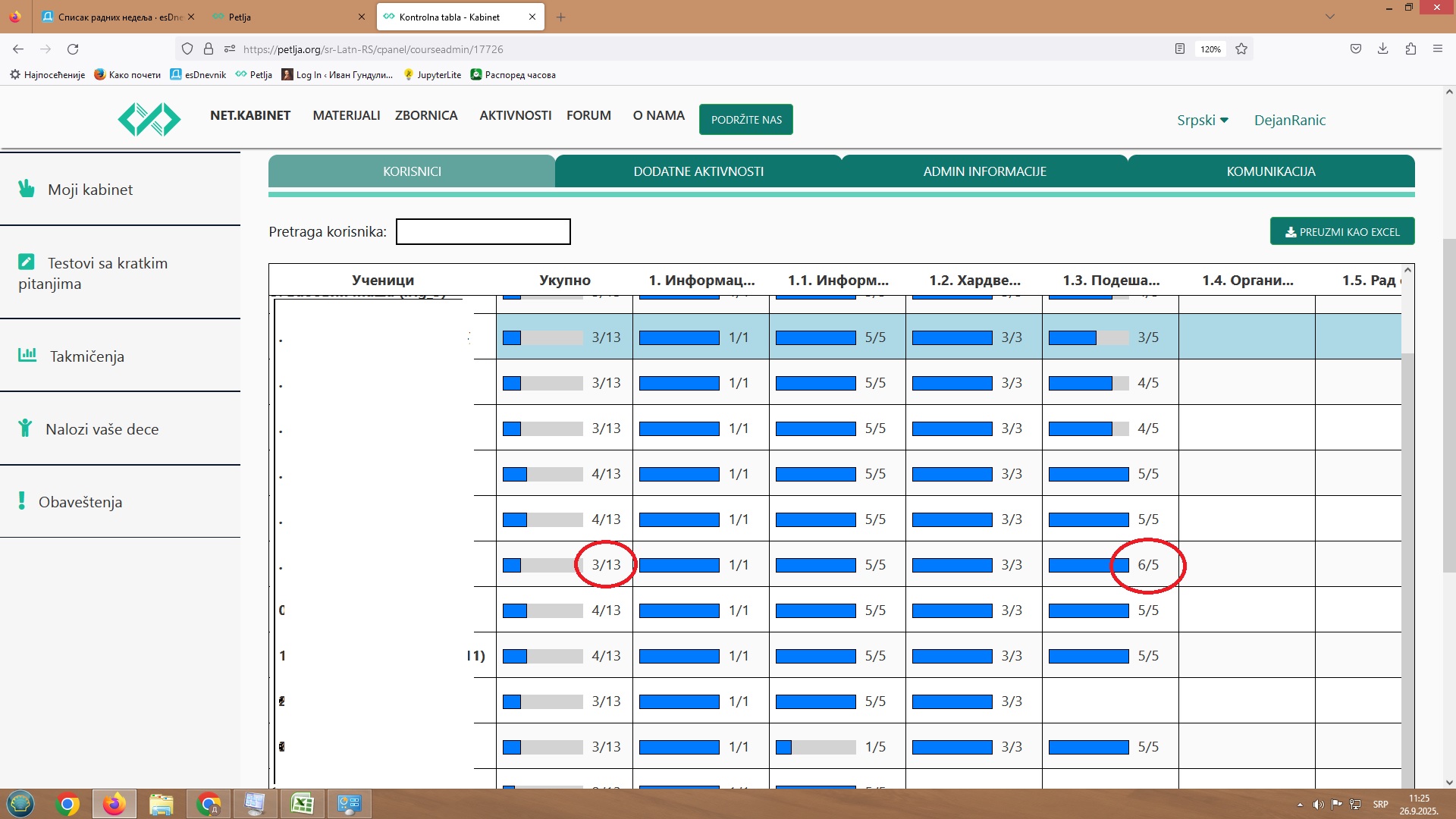Switch to ADMIN INFORMACIJE tab

984,171
